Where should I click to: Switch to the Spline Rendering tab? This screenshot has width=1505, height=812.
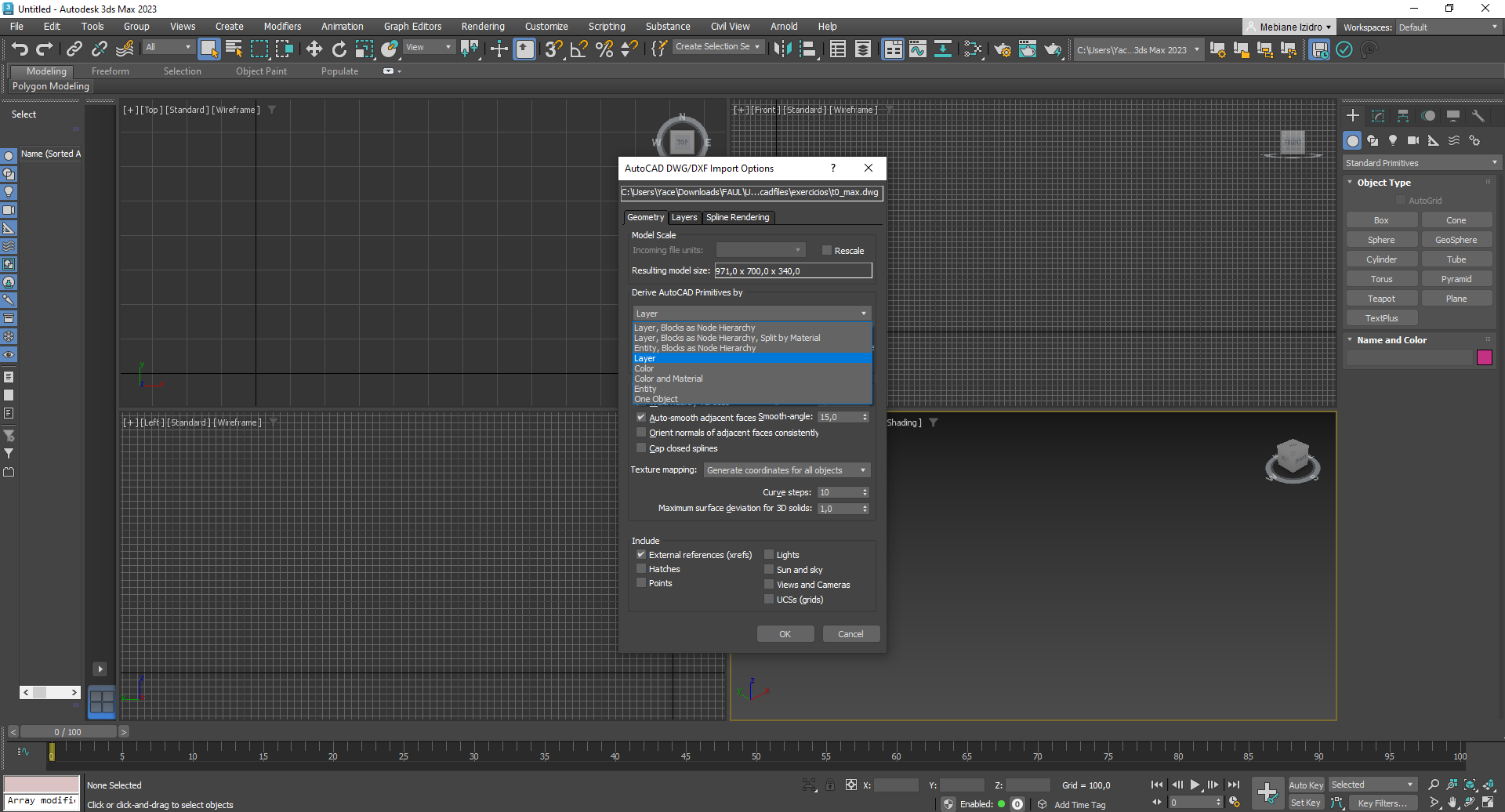[737, 218]
